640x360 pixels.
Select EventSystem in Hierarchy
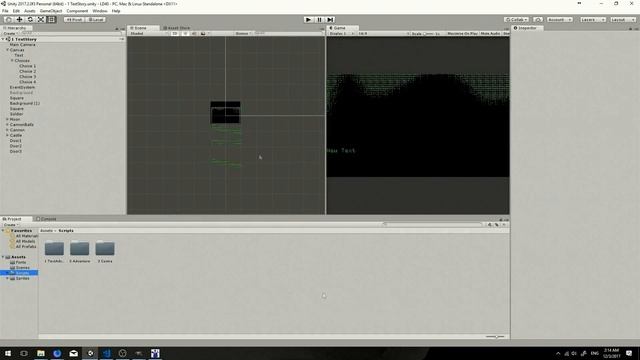click(x=22, y=87)
